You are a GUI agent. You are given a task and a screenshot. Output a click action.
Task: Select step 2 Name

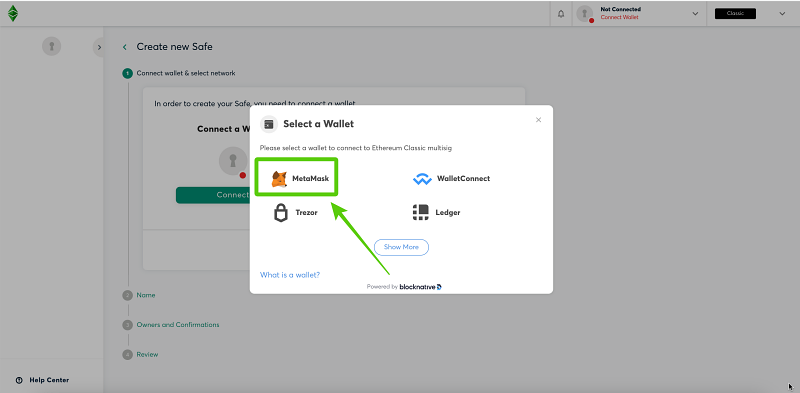coord(145,295)
